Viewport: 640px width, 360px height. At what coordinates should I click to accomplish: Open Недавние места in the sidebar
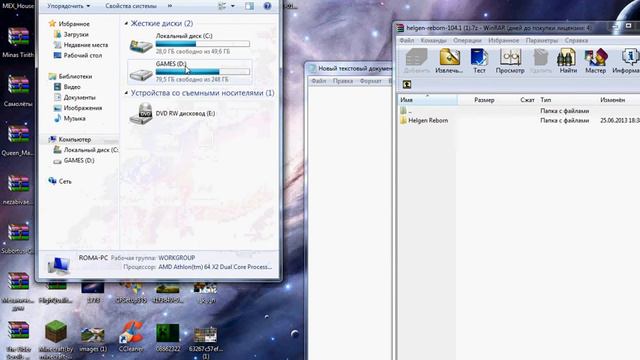pos(85,45)
